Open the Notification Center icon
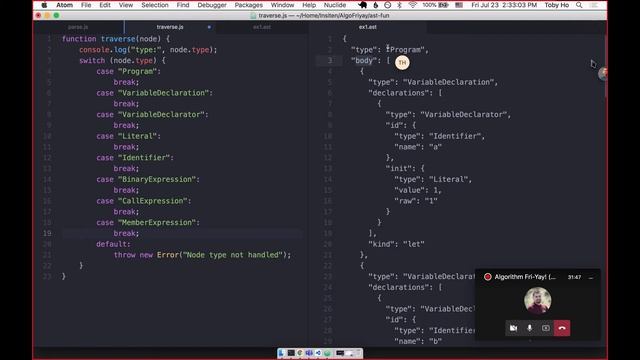 click(594, 5)
